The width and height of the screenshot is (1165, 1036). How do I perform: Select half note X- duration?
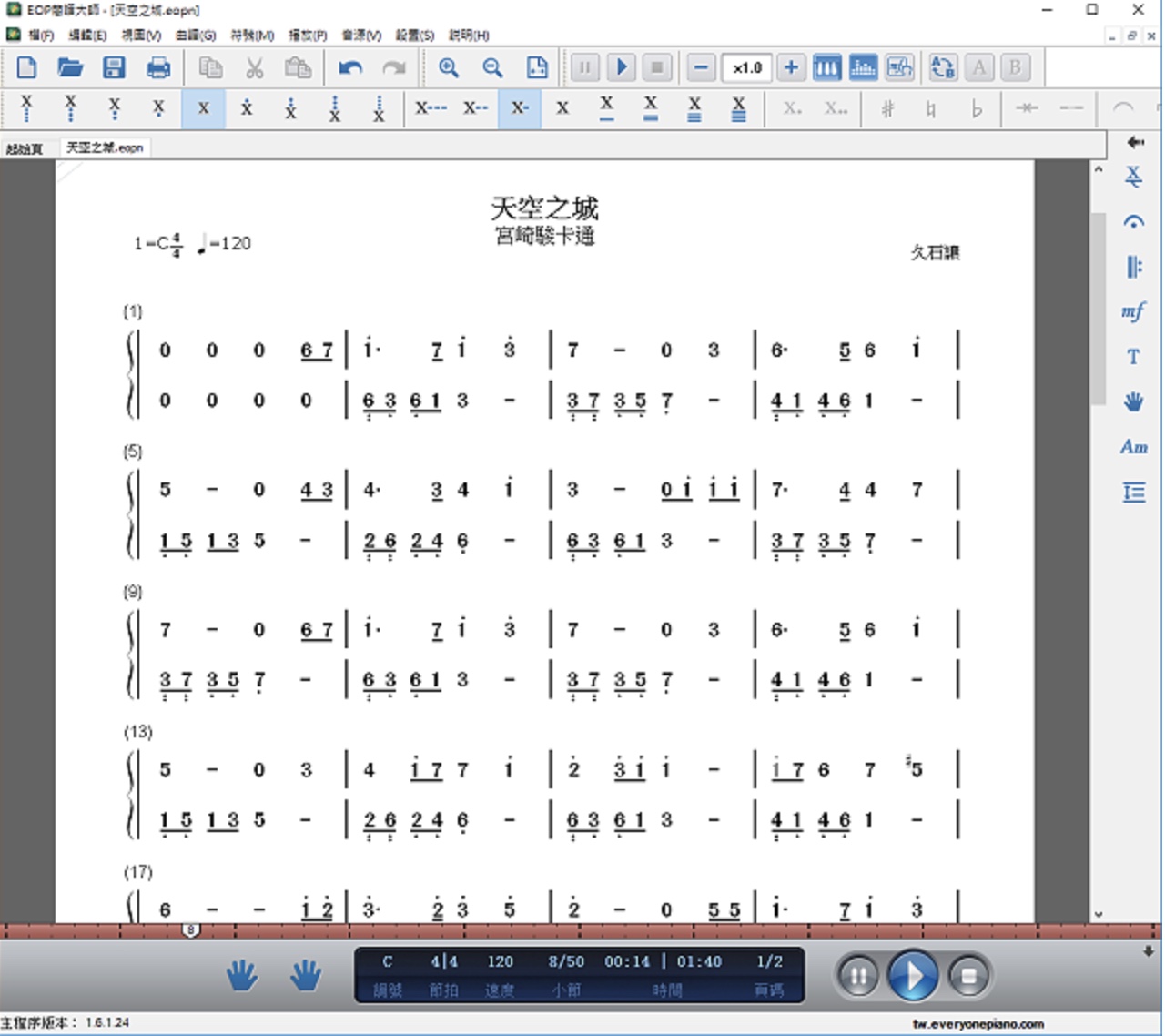[x=520, y=108]
